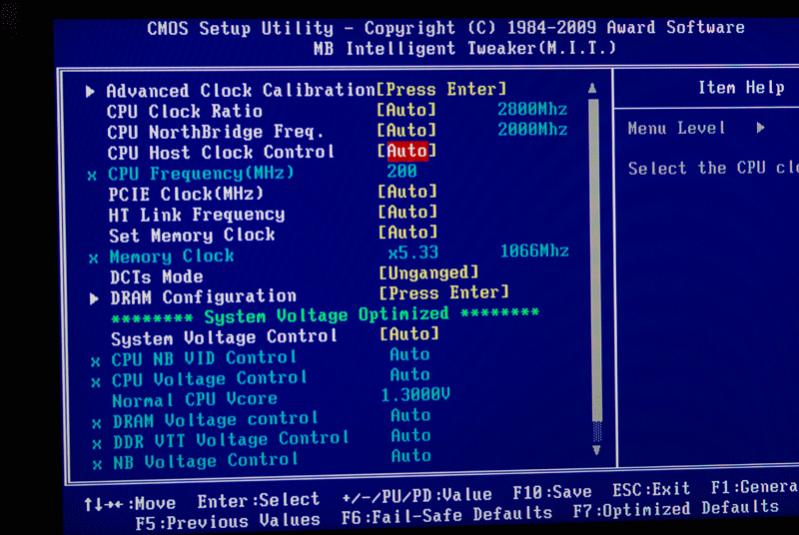The height and width of the screenshot is (535, 799).
Task: Click the 2800Mhz CPU clock readout
Action: click(x=532, y=109)
